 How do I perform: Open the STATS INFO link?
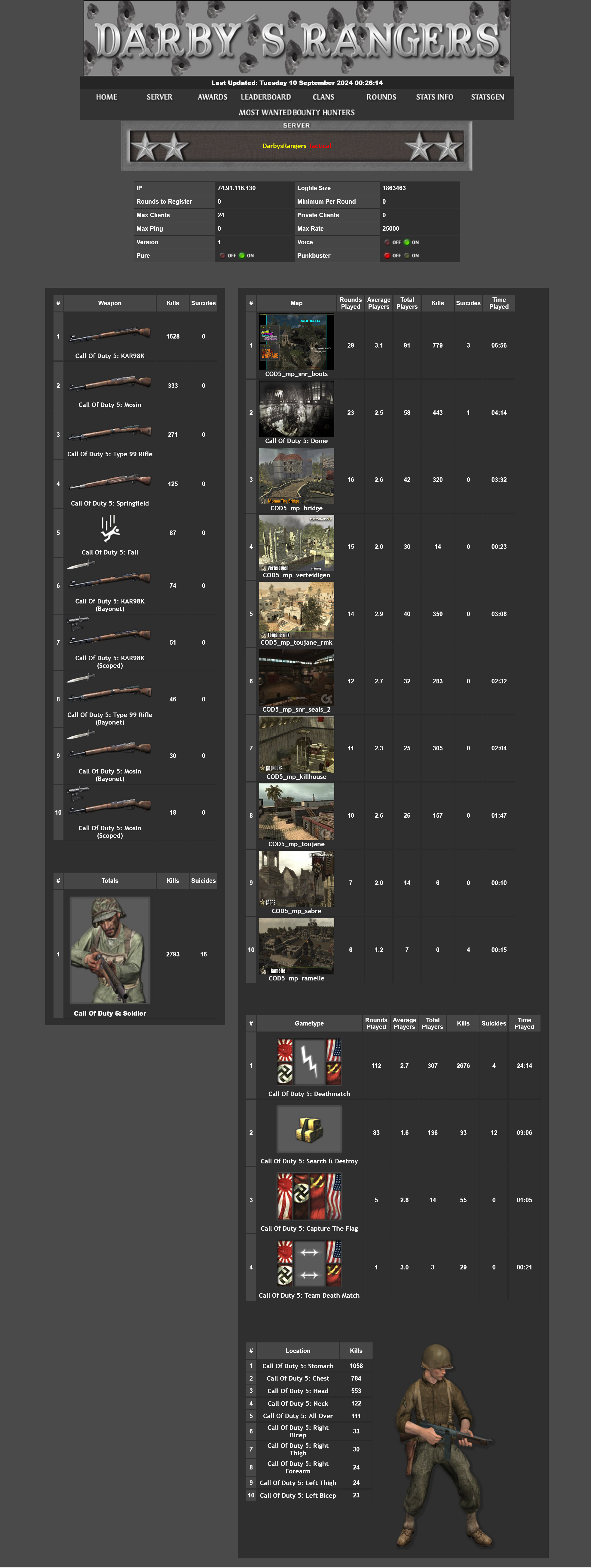pyautogui.click(x=434, y=97)
